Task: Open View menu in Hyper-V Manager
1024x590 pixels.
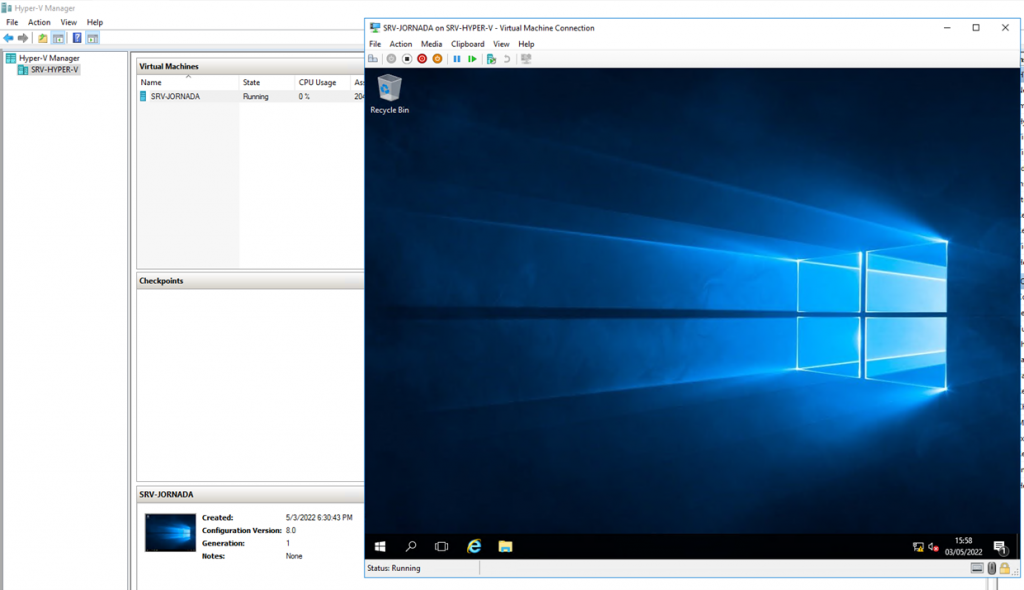Action: [x=68, y=22]
